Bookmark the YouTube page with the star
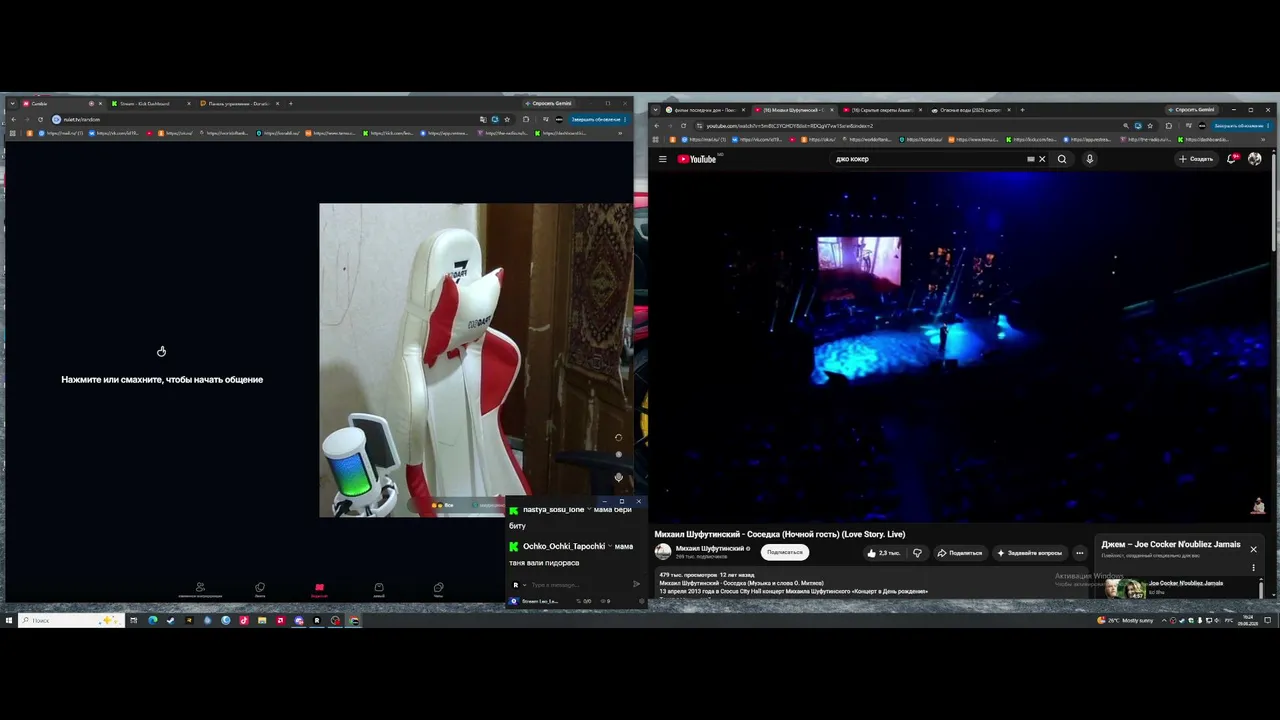The width and height of the screenshot is (1280, 720). 1150,126
